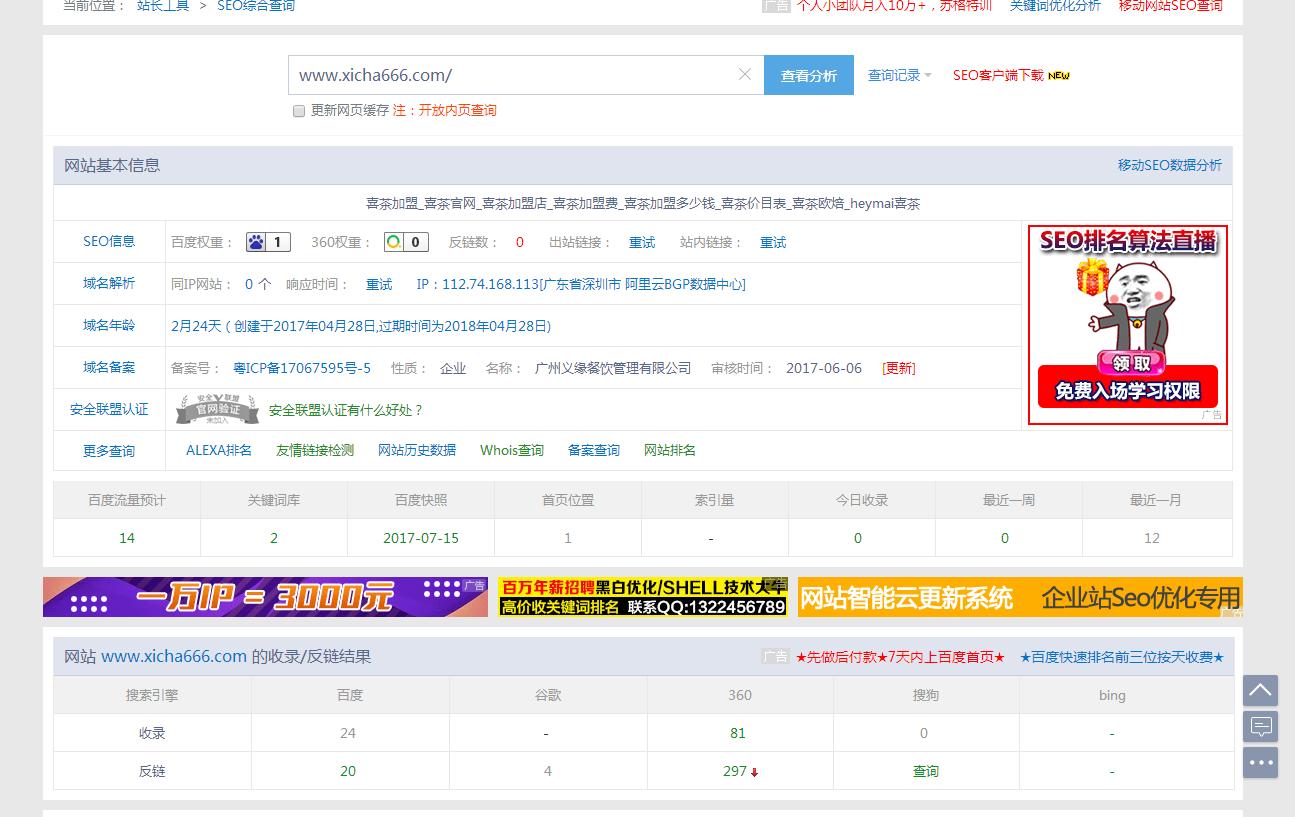
Task: Open 移动SEO数据分析 link
Action: click(x=1170, y=165)
